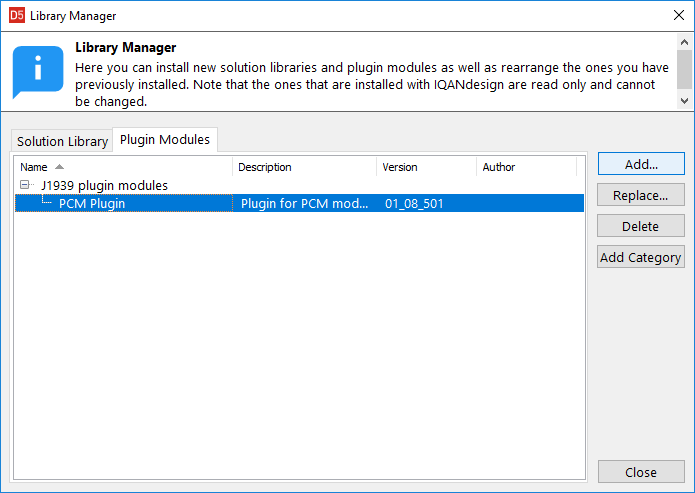Screen dimensions: 695x493
Task: Close the Library Manager window with X
Action: pos(679,16)
